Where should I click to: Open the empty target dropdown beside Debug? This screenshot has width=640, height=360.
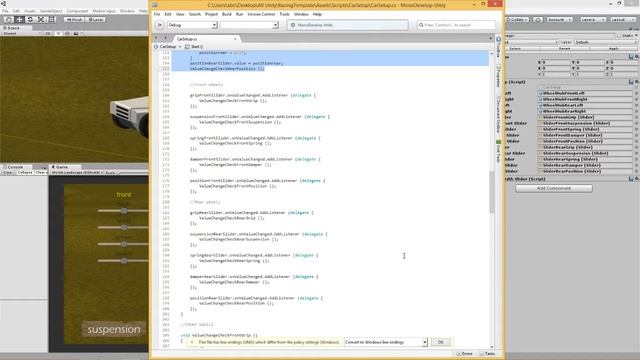tap(249, 25)
